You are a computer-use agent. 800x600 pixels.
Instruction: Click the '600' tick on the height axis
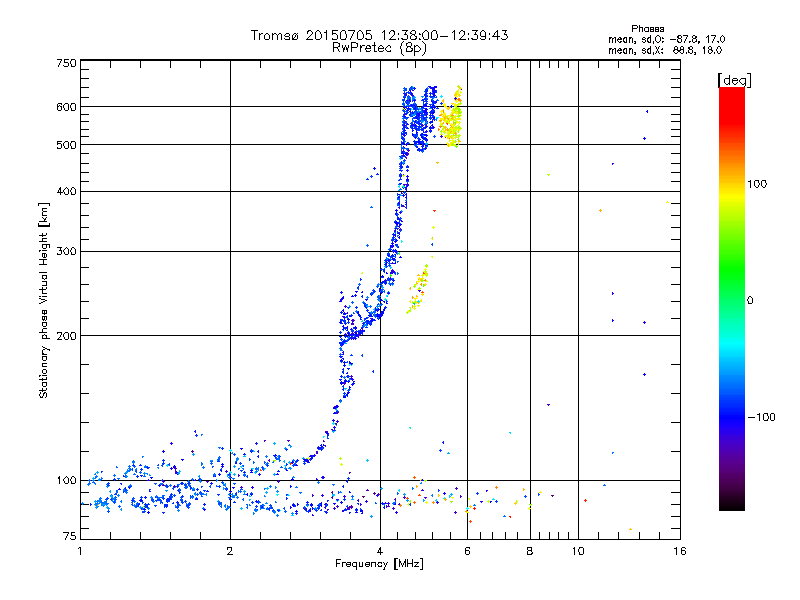coord(66,107)
